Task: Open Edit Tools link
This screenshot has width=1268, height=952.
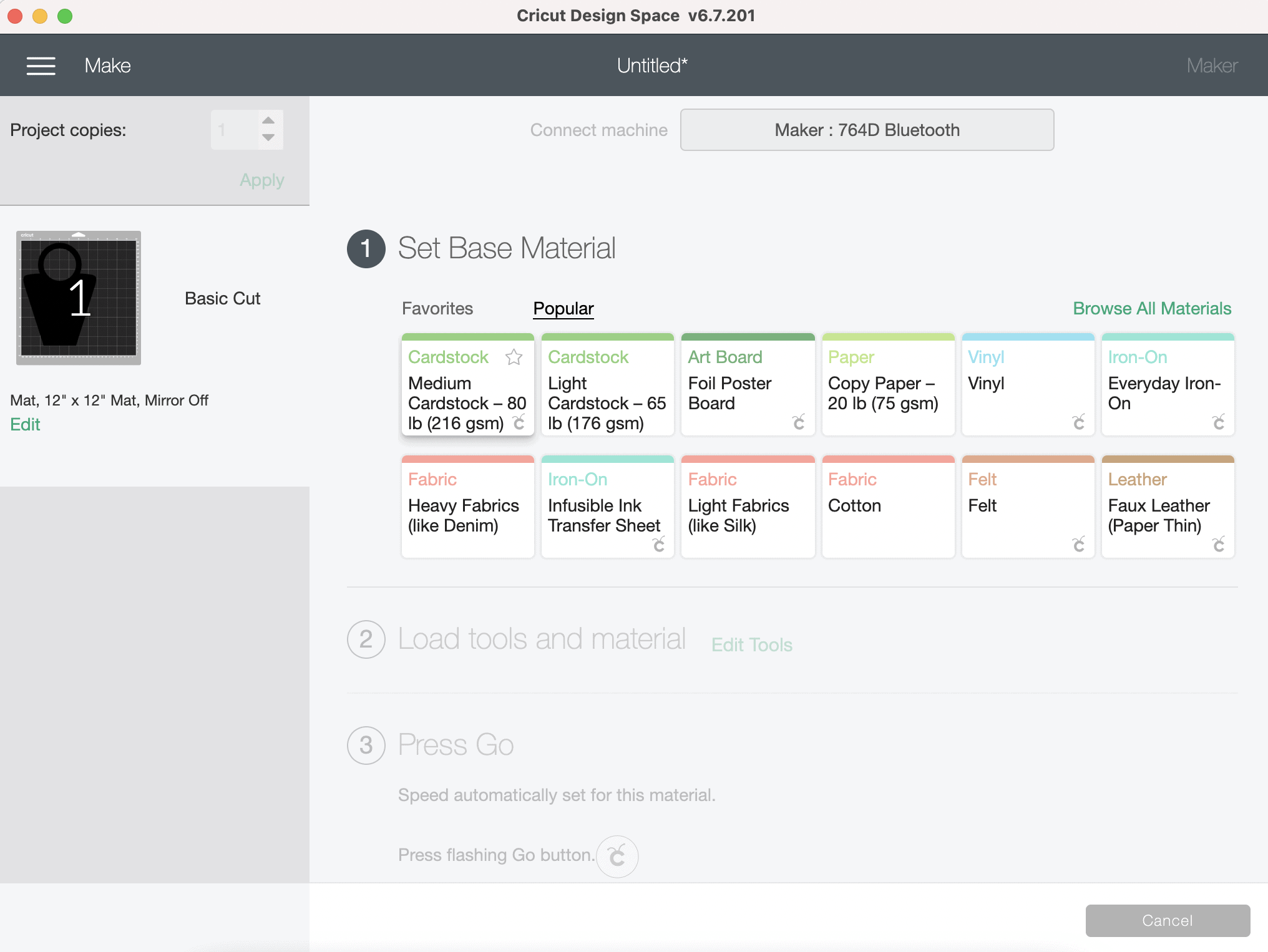Action: [x=752, y=644]
